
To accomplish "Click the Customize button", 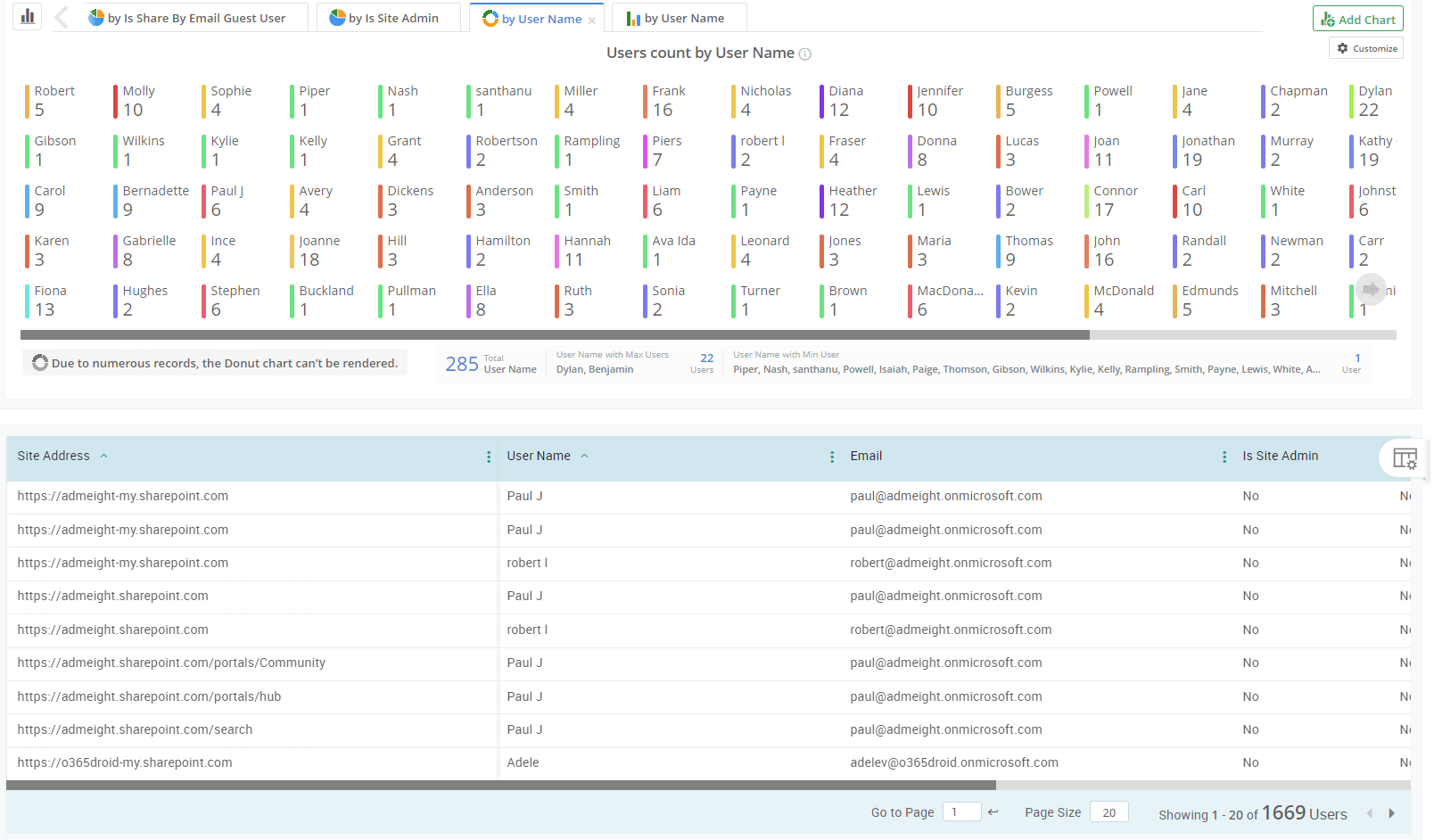I will coord(1366,48).
